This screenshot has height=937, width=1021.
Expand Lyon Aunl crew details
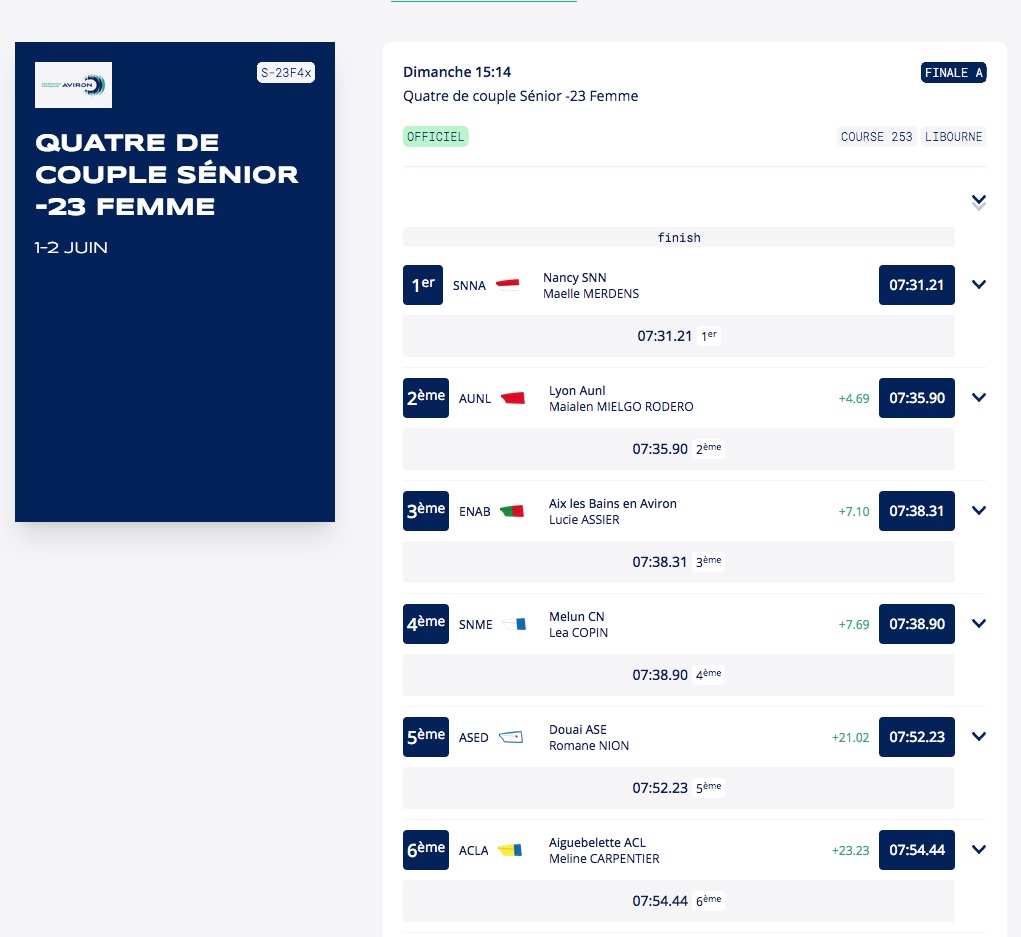coord(979,398)
